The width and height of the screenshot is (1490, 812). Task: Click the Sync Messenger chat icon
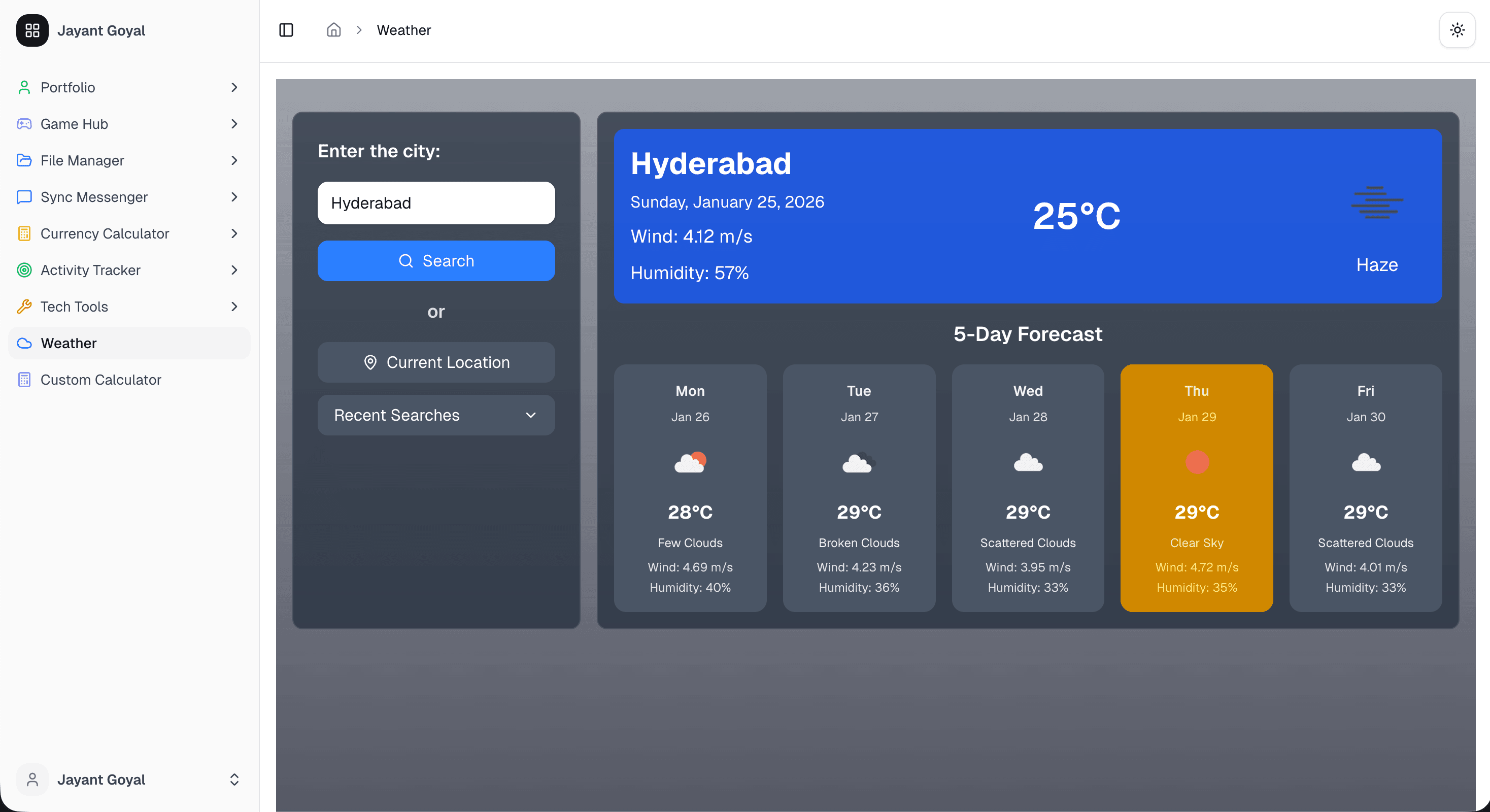tap(24, 196)
